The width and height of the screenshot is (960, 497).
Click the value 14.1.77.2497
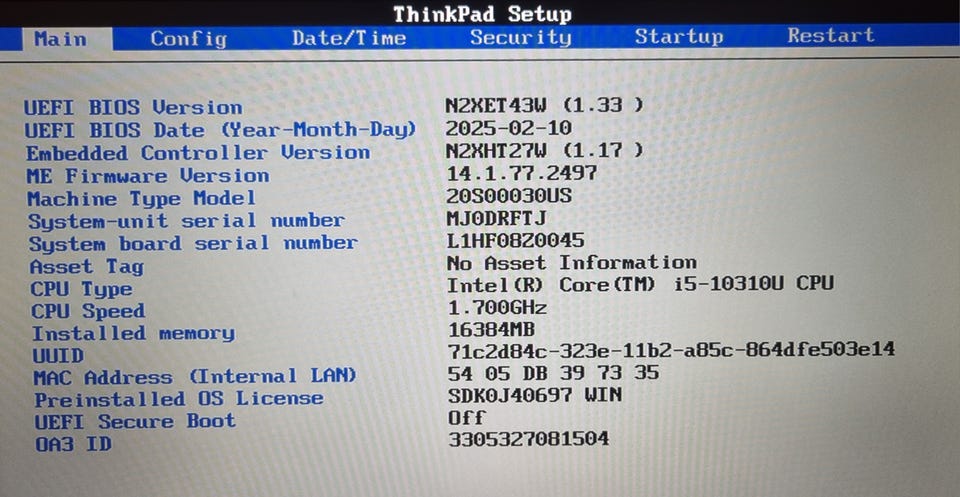click(521, 173)
